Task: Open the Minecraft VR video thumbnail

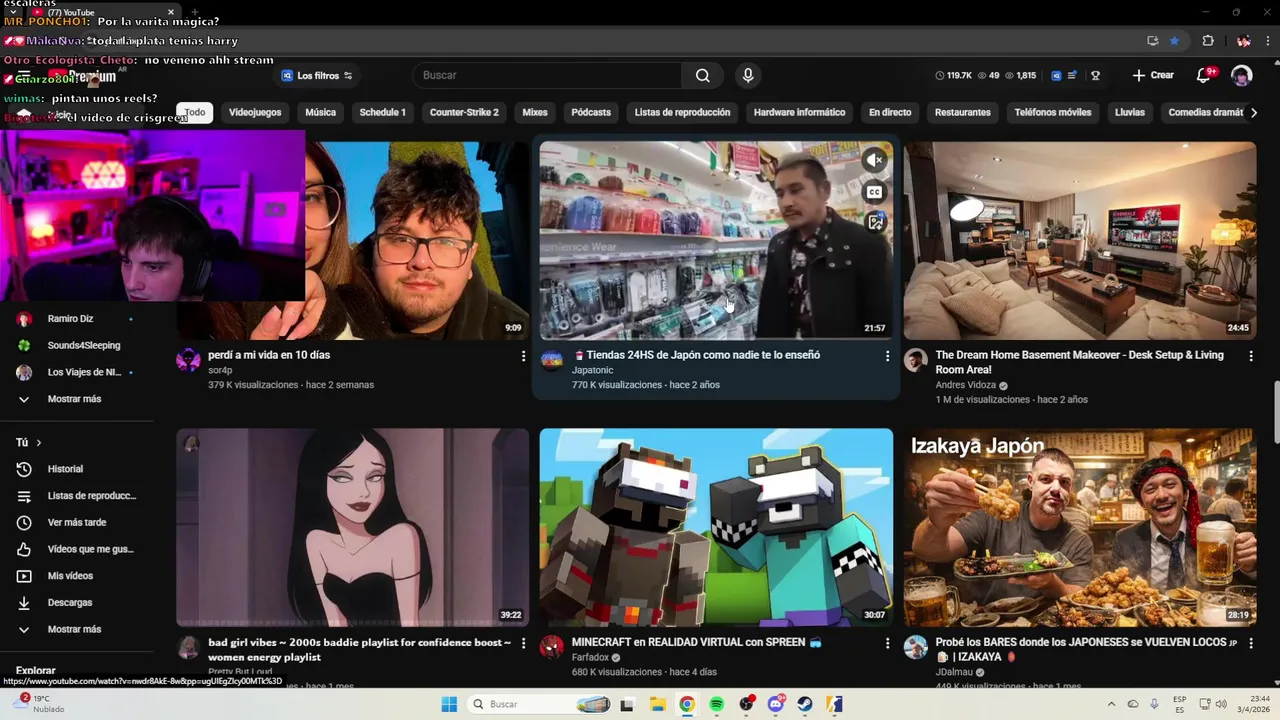Action: pos(716,527)
